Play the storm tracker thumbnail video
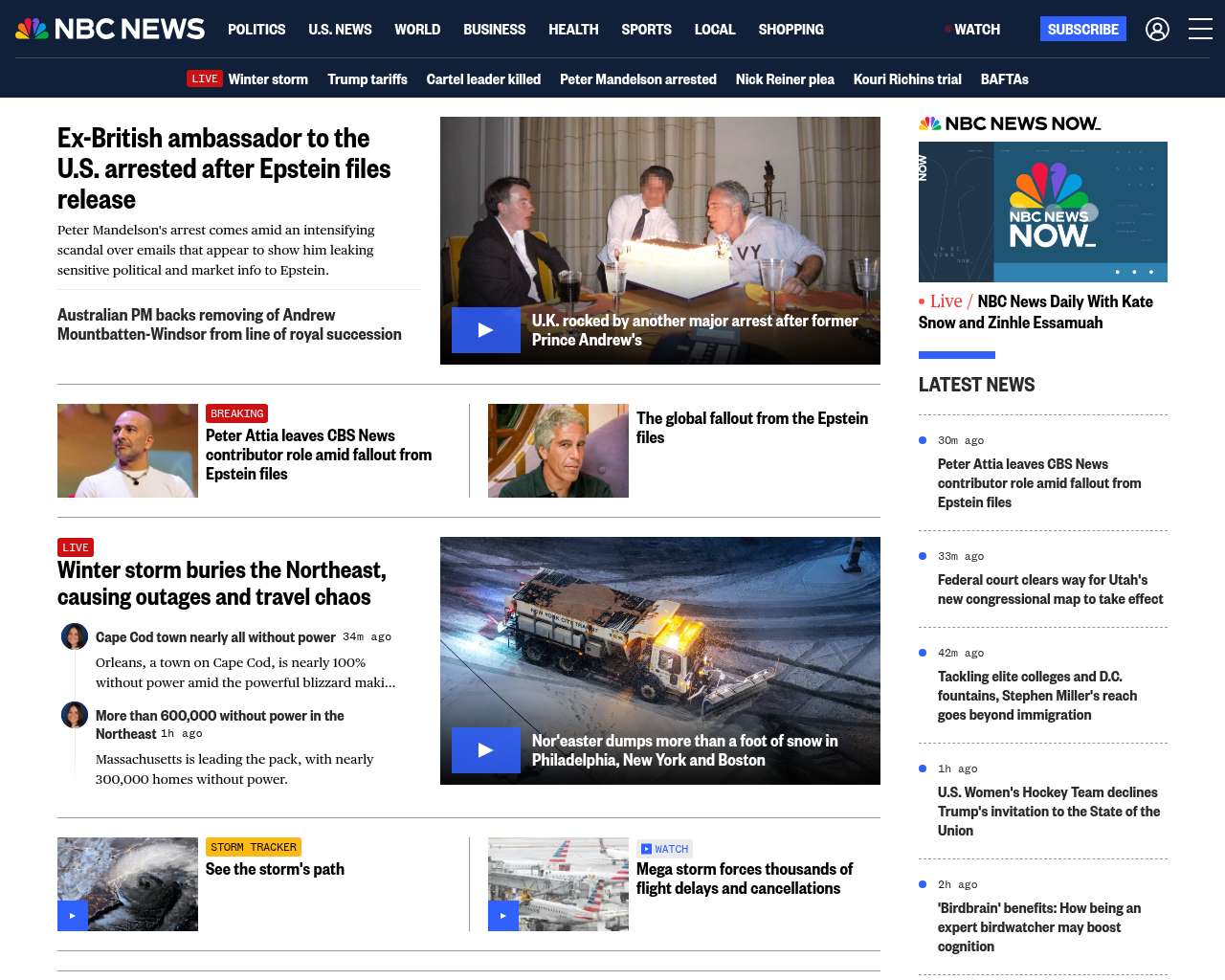The height and width of the screenshot is (980, 1225). click(x=73, y=916)
